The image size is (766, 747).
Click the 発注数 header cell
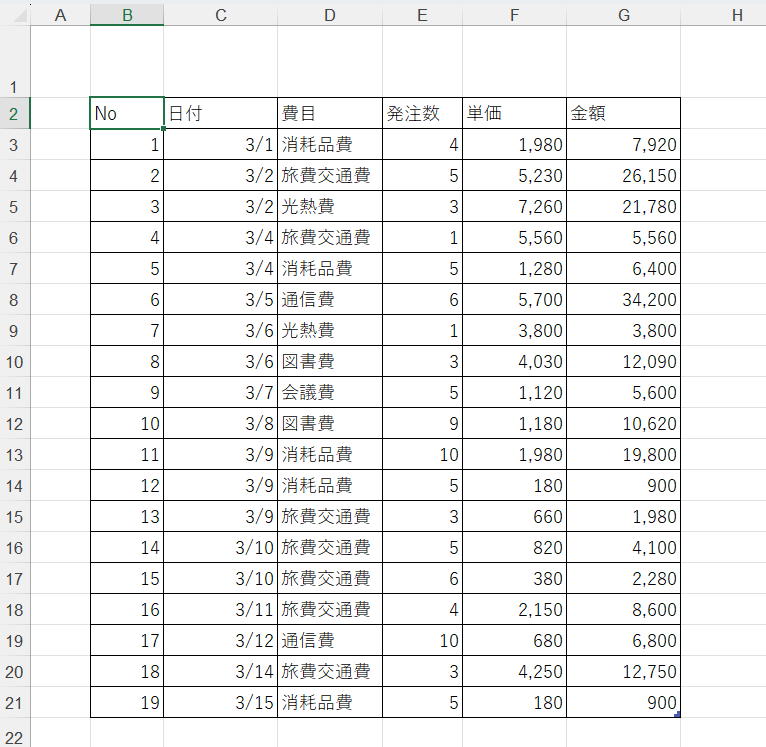(422, 113)
